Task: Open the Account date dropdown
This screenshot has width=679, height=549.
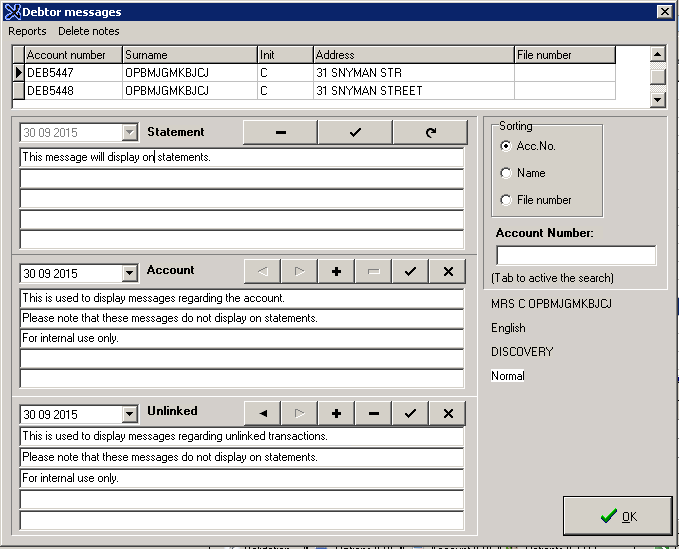Action: point(129,273)
